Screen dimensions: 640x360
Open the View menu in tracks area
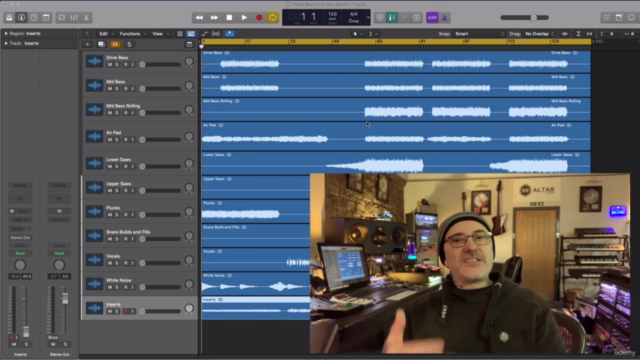[x=160, y=34]
